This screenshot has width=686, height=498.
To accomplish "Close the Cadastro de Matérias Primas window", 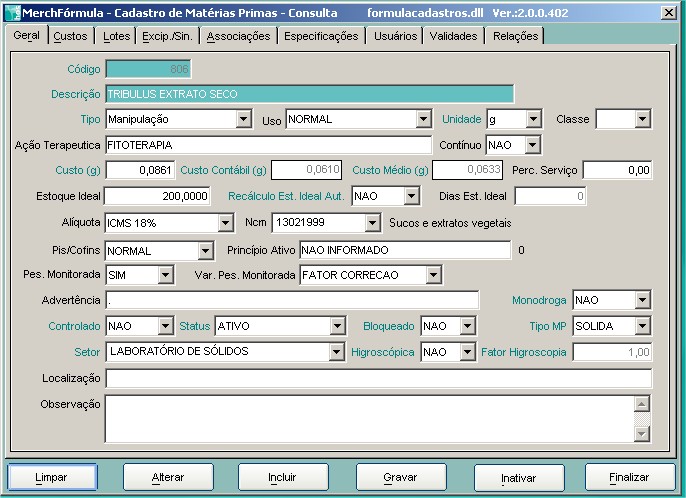I will (x=668, y=12).
